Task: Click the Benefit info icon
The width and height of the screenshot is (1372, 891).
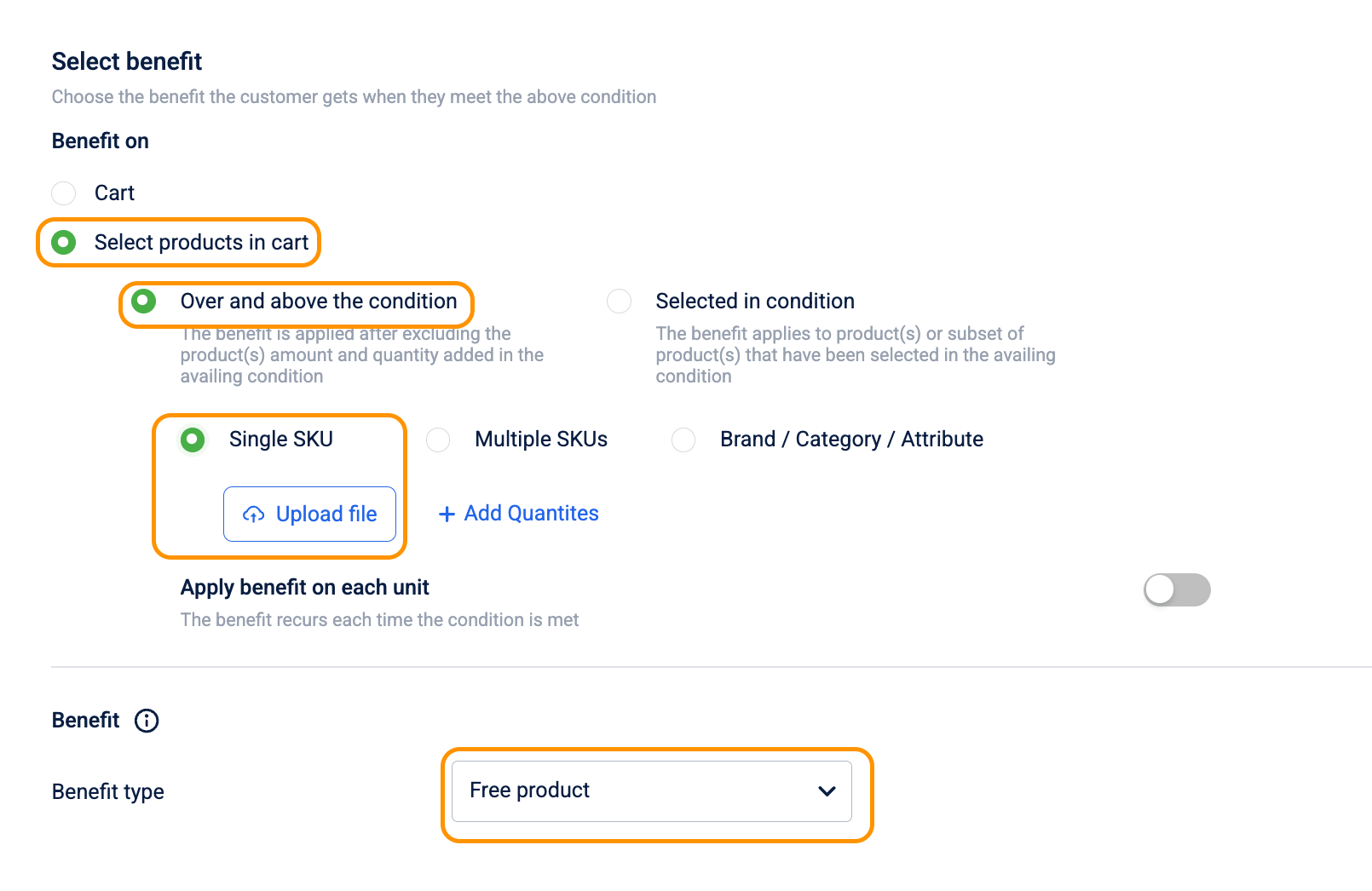Action: click(147, 721)
